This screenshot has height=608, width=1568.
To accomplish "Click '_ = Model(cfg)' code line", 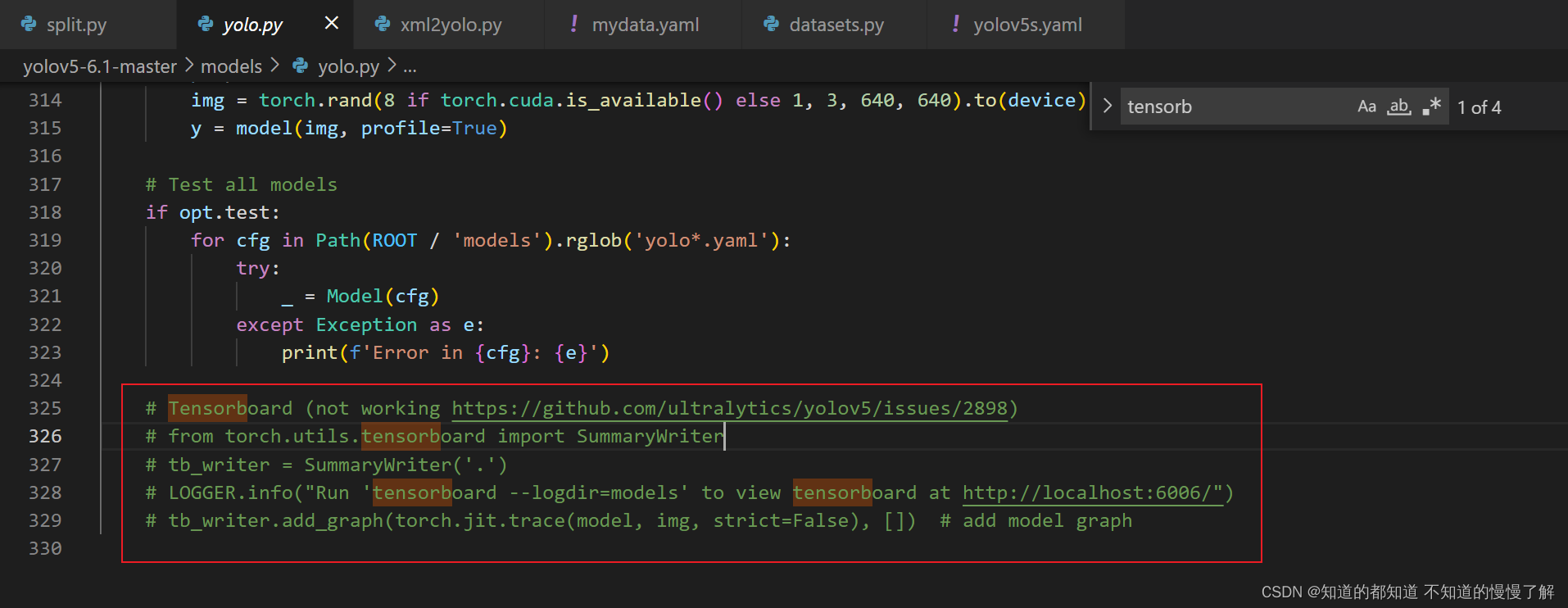I will (x=360, y=296).
